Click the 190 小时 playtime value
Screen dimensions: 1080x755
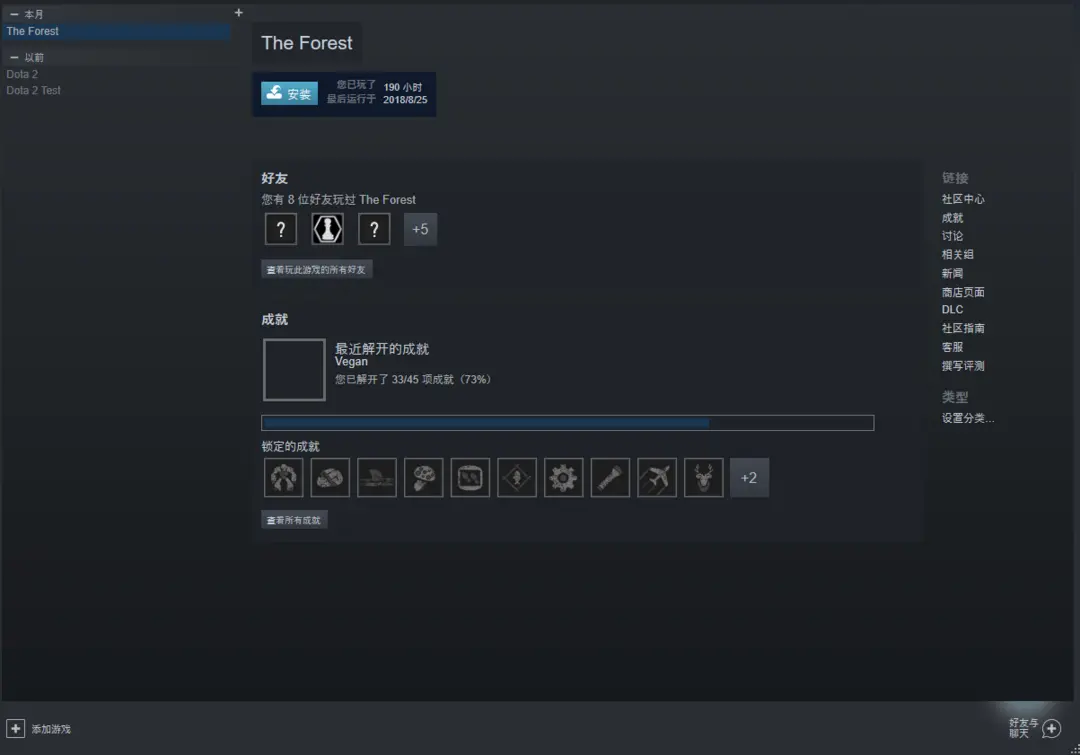pos(403,87)
